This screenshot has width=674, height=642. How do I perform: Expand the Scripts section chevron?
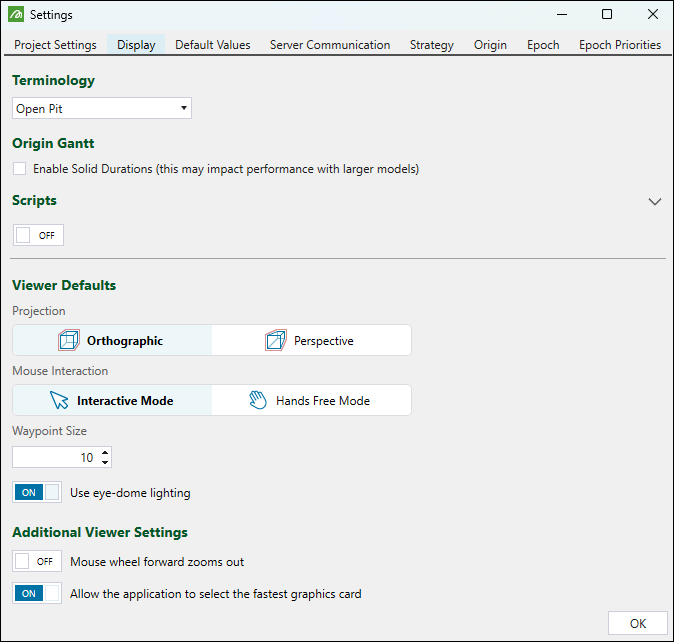(655, 201)
